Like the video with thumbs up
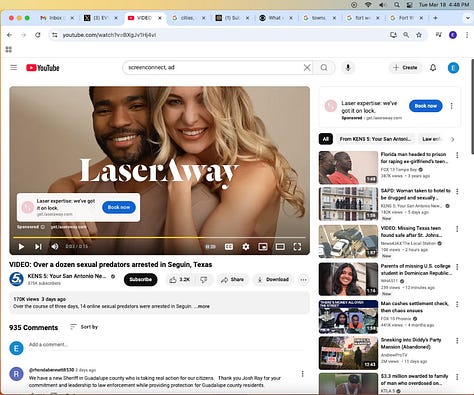Viewport: 474px width, 395px height. (180, 280)
